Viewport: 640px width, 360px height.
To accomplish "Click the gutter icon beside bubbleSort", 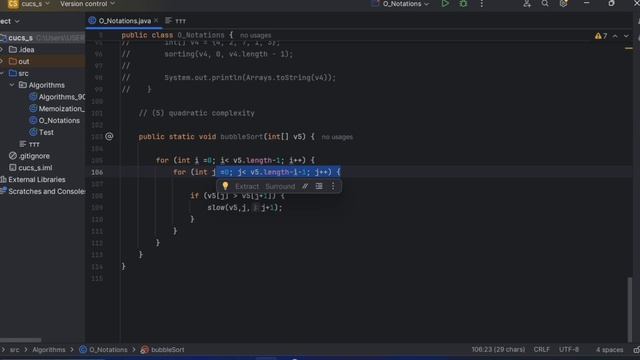I will pos(109,136).
